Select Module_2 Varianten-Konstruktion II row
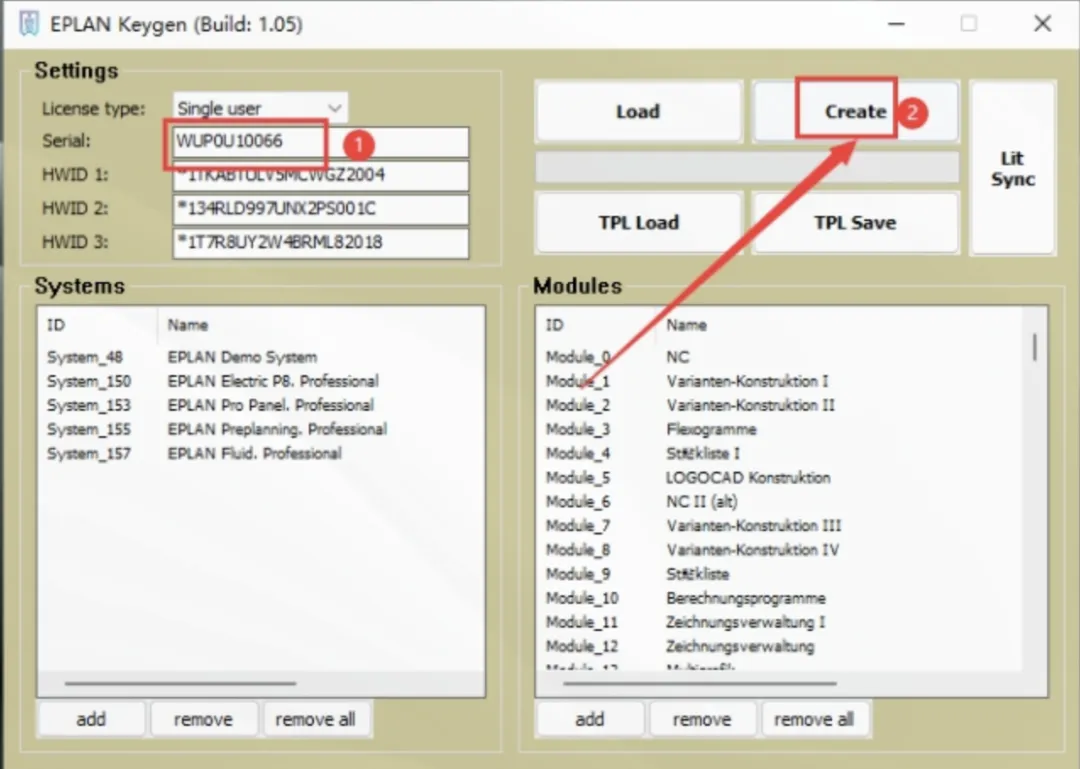 click(x=780, y=405)
